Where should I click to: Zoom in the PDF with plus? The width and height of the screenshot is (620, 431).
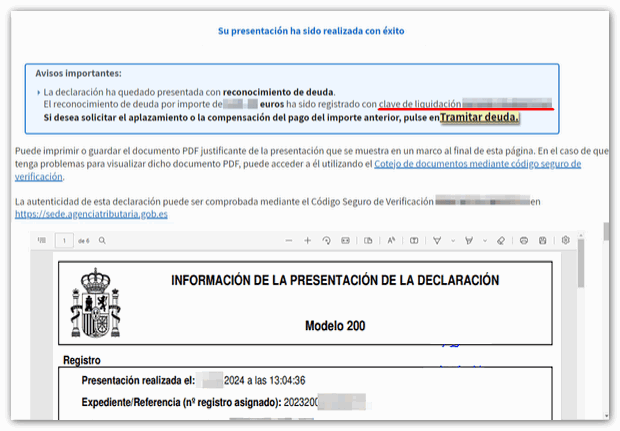307,241
